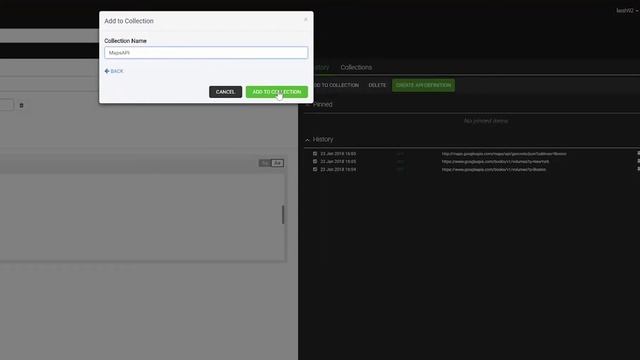Screen dimensions: 640x360
Task: Click the Delete button in history toolbar
Action: 377,85
